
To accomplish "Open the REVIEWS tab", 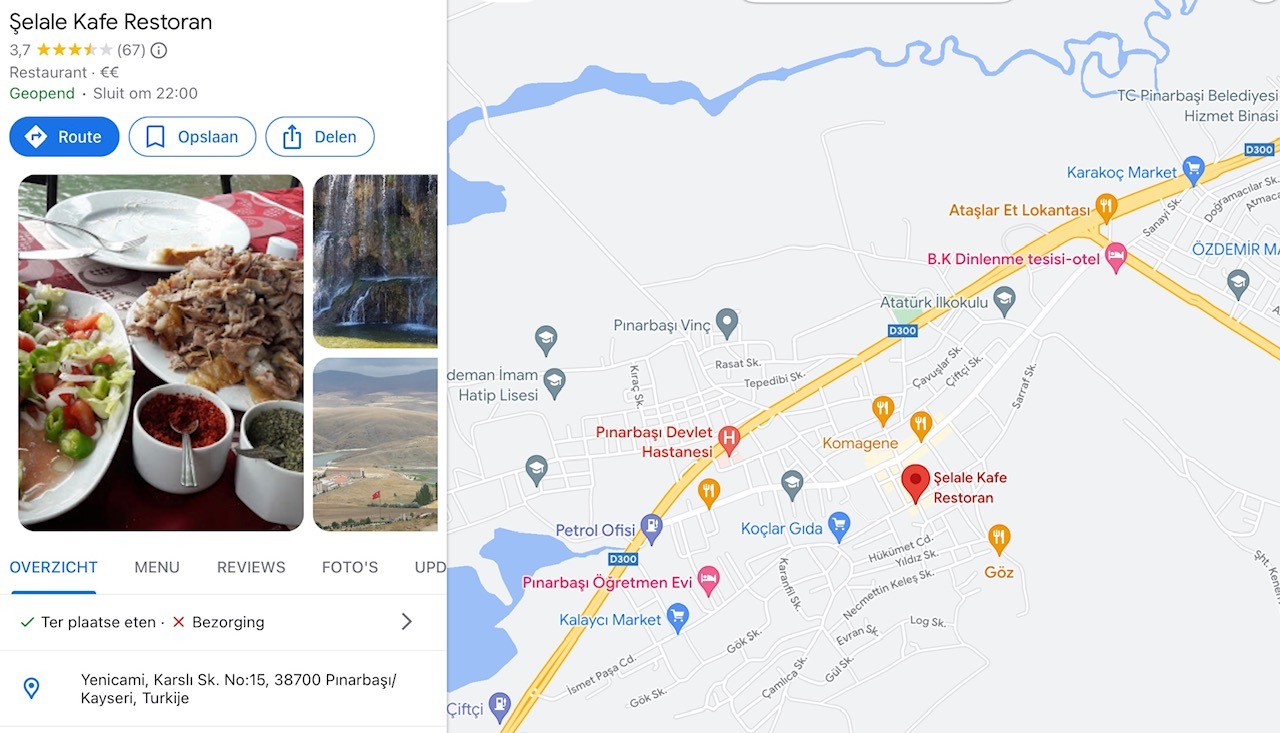I will click(251, 567).
